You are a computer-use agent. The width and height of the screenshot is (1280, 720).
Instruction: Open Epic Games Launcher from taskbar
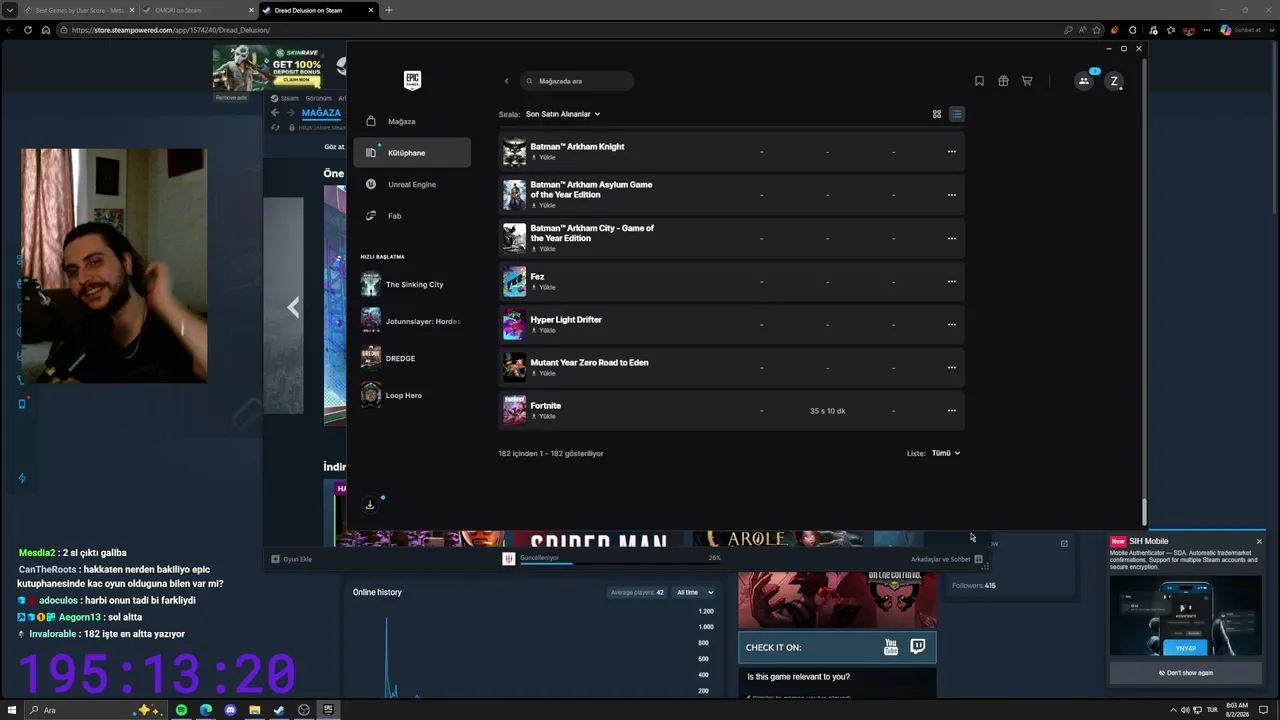point(328,710)
